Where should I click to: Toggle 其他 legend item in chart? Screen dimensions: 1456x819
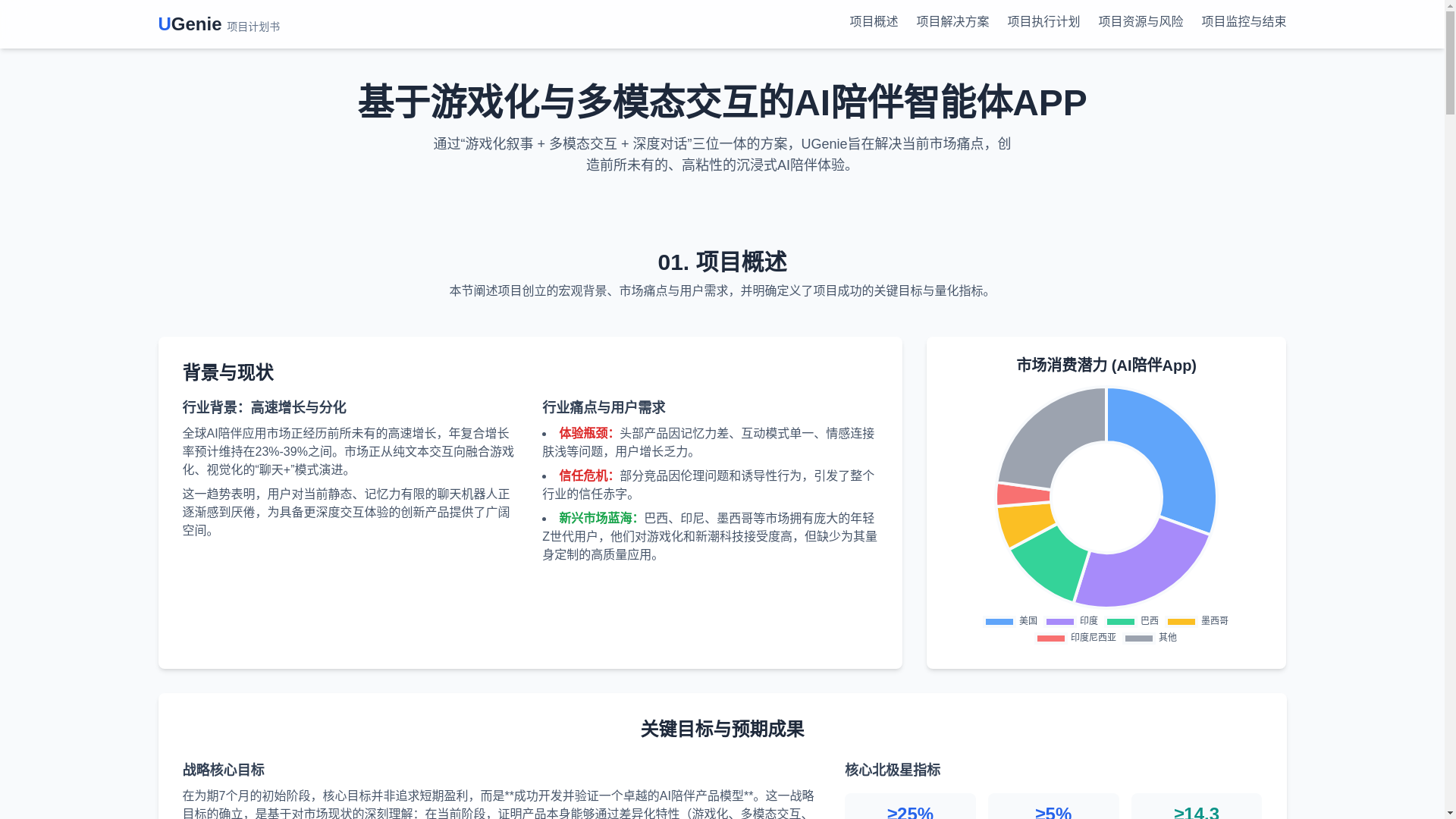1151,638
